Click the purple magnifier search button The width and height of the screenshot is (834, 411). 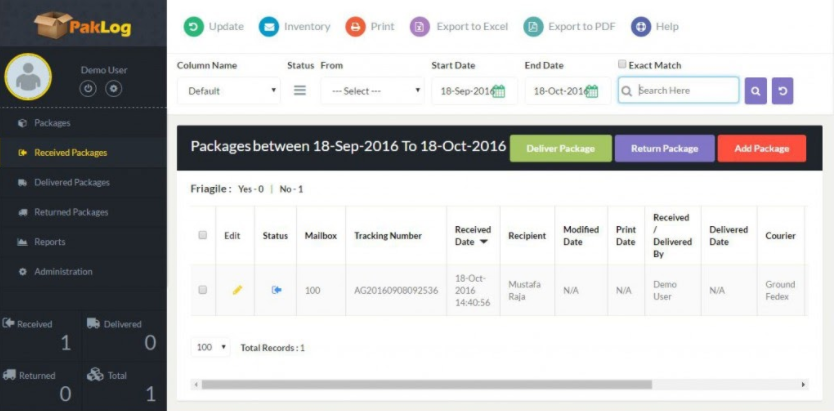756,91
